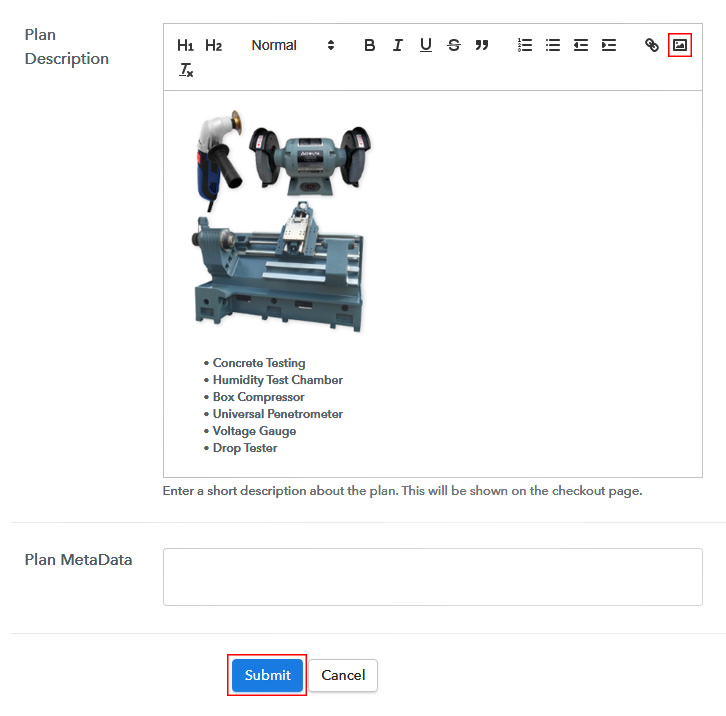Click the description helper text below editor
This screenshot has height=716, width=726.
(x=402, y=490)
